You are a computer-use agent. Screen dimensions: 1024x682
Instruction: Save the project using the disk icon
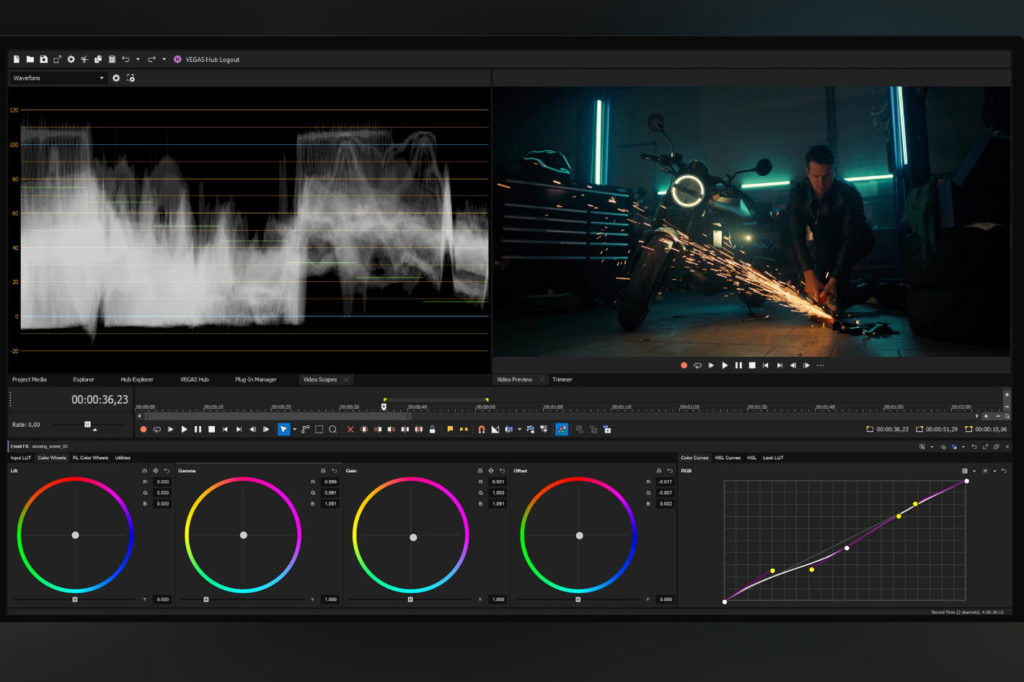(44, 59)
